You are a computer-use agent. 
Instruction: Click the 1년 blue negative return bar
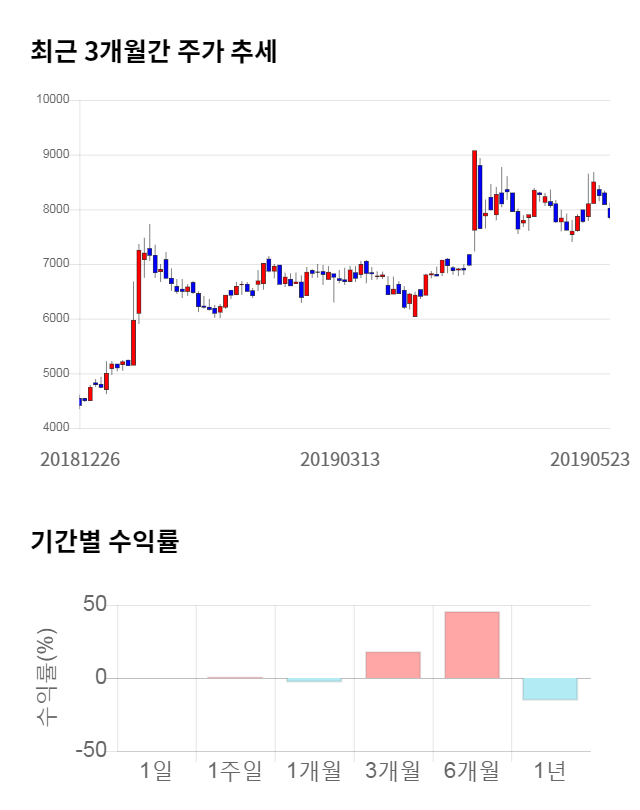point(551,689)
